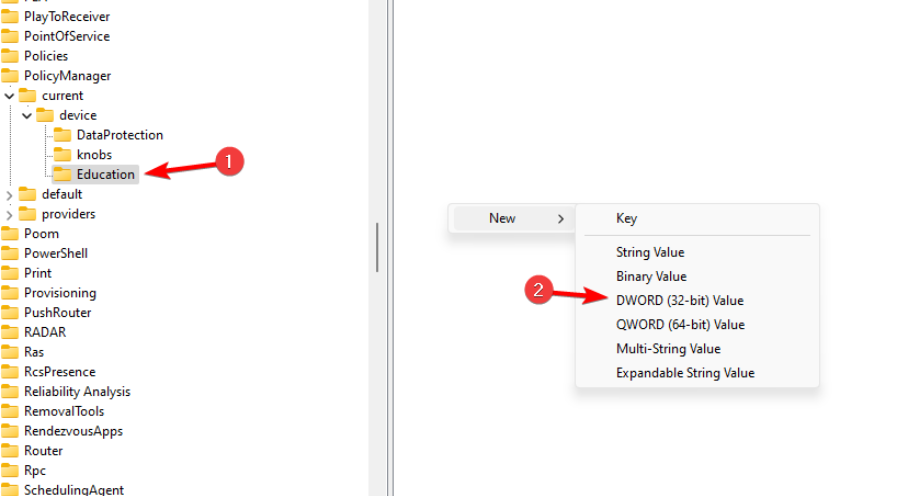This screenshot has width=897, height=496.
Task: Select the Education folder icon
Action: [62, 174]
